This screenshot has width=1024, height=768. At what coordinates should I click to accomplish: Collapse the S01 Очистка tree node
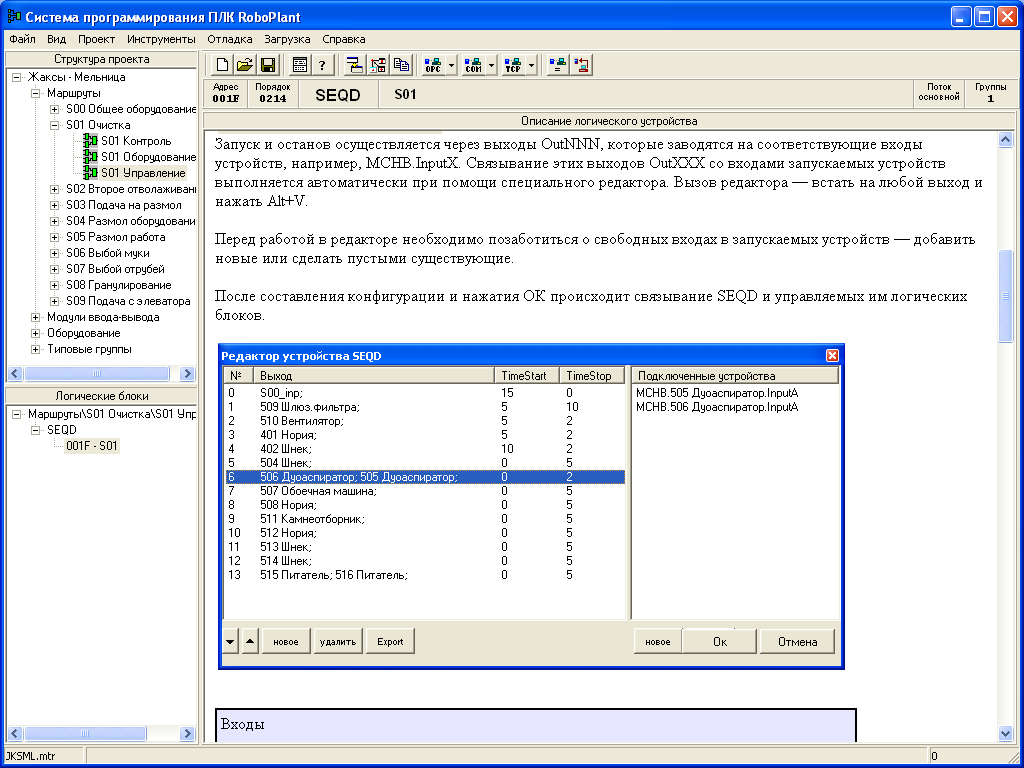(55, 125)
